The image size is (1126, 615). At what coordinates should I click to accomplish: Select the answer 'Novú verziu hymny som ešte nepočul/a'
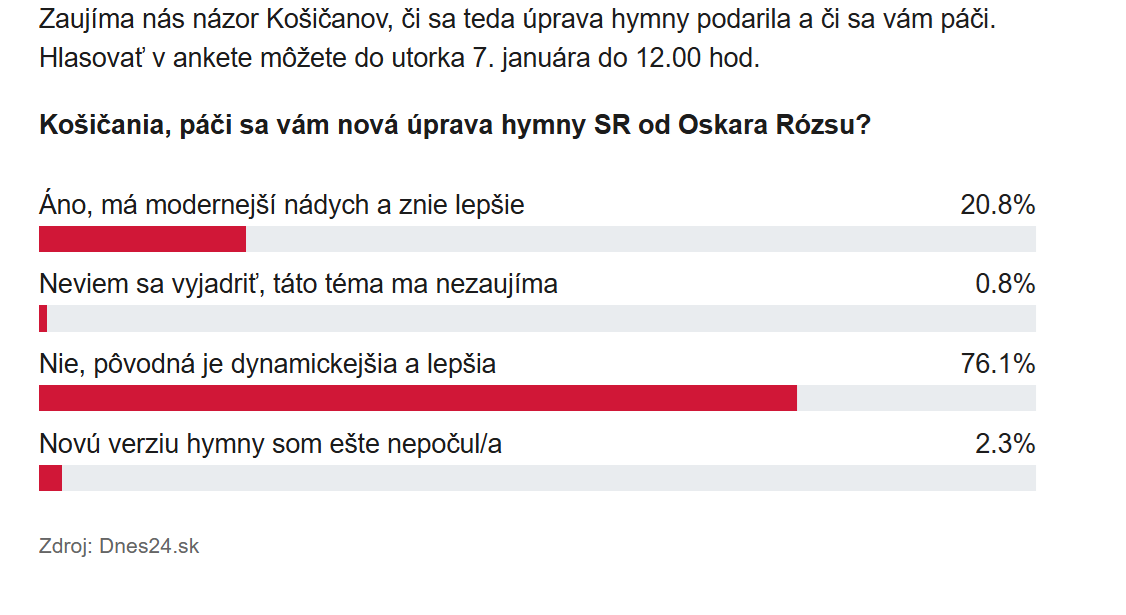pyautogui.click(x=270, y=444)
